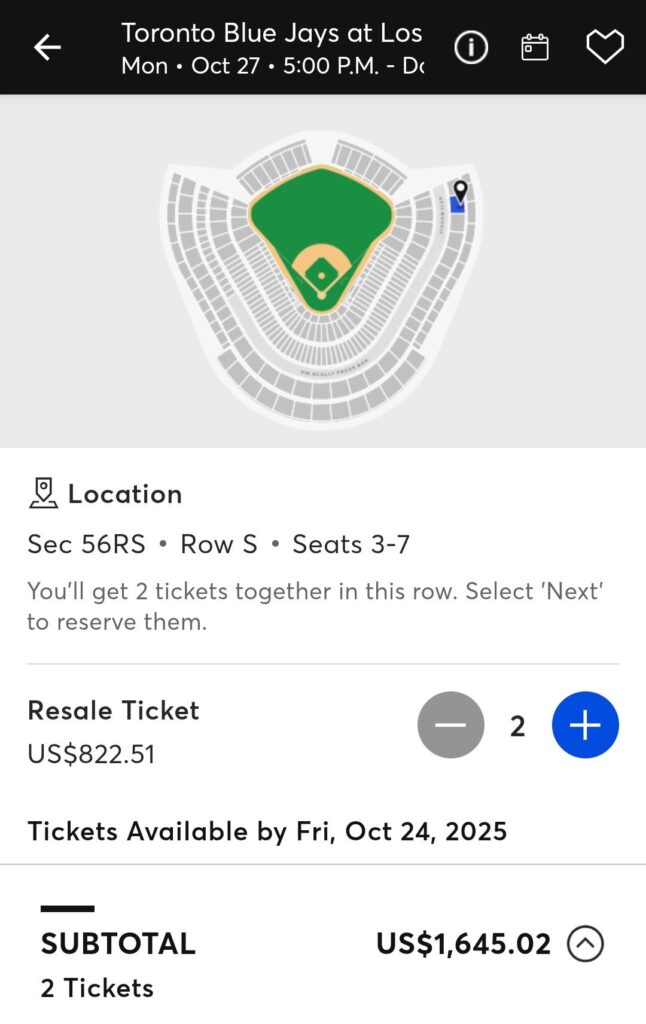Select the blue highlighted seat section
This screenshot has width=646, height=1024.
click(x=457, y=205)
